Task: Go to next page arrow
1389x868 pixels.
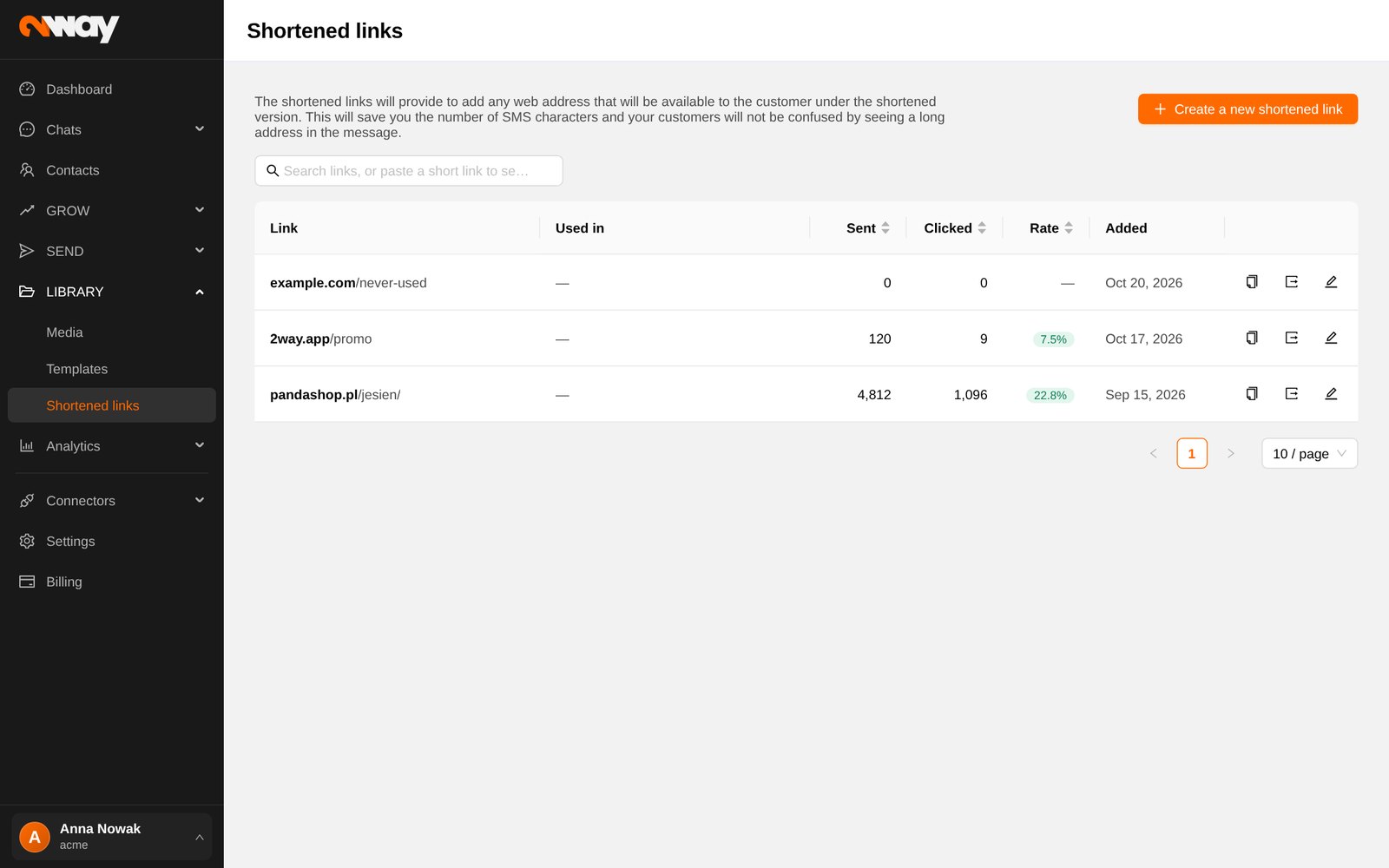Action: tap(1230, 453)
